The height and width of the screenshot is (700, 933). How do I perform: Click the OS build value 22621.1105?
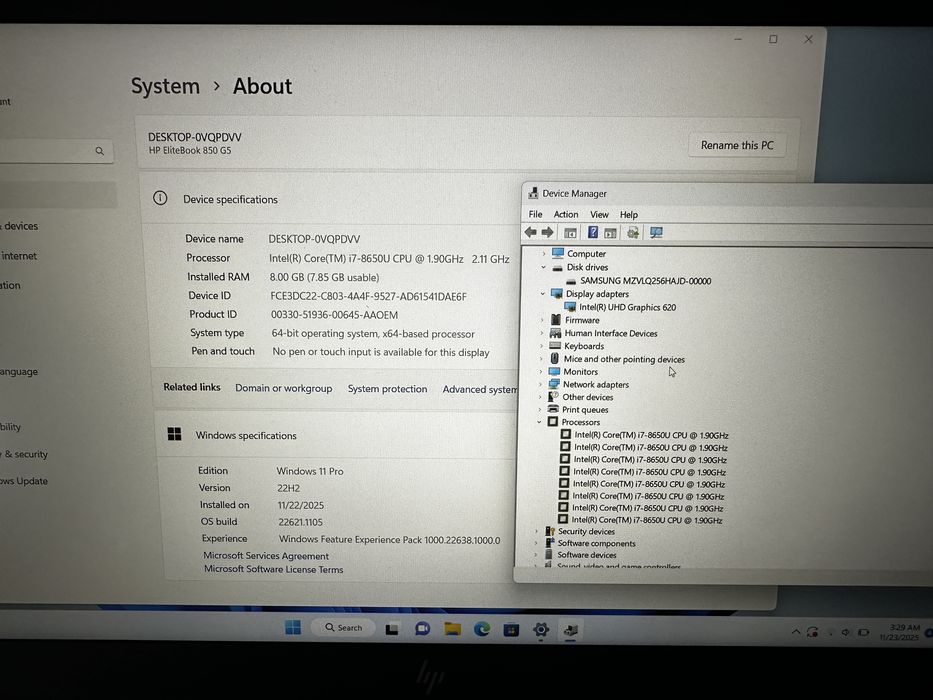point(300,522)
